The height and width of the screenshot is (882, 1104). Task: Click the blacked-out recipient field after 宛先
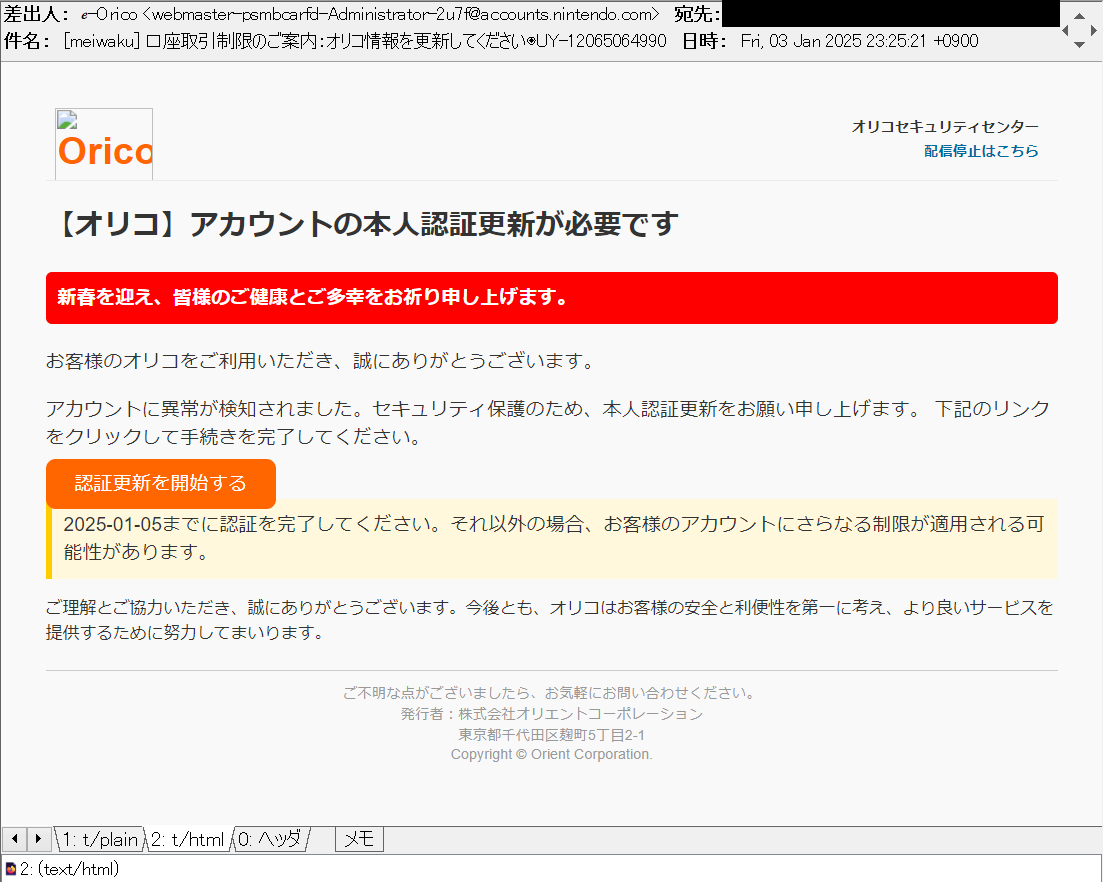891,14
